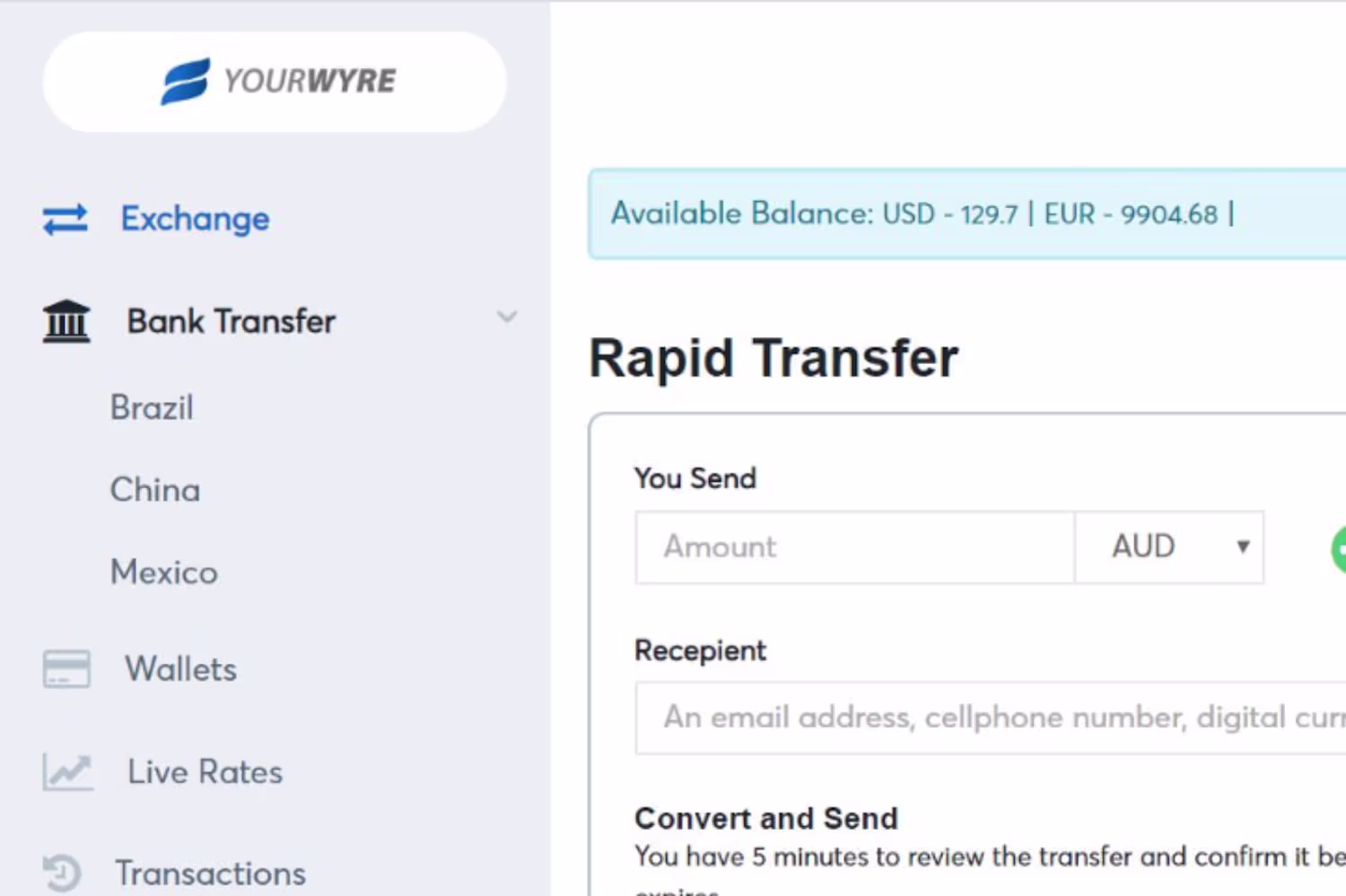Collapse the Bank Transfer submenu chevron

click(507, 317)
